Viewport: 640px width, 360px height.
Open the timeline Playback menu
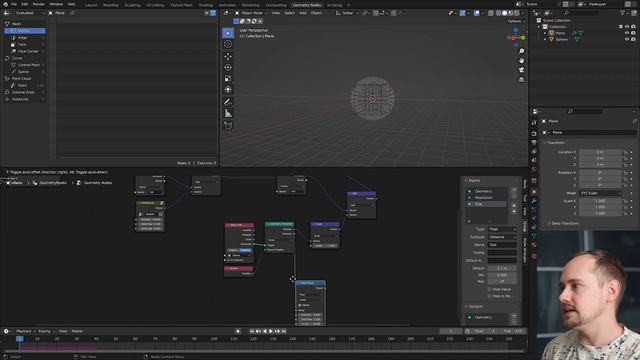(x=25, y=331)
